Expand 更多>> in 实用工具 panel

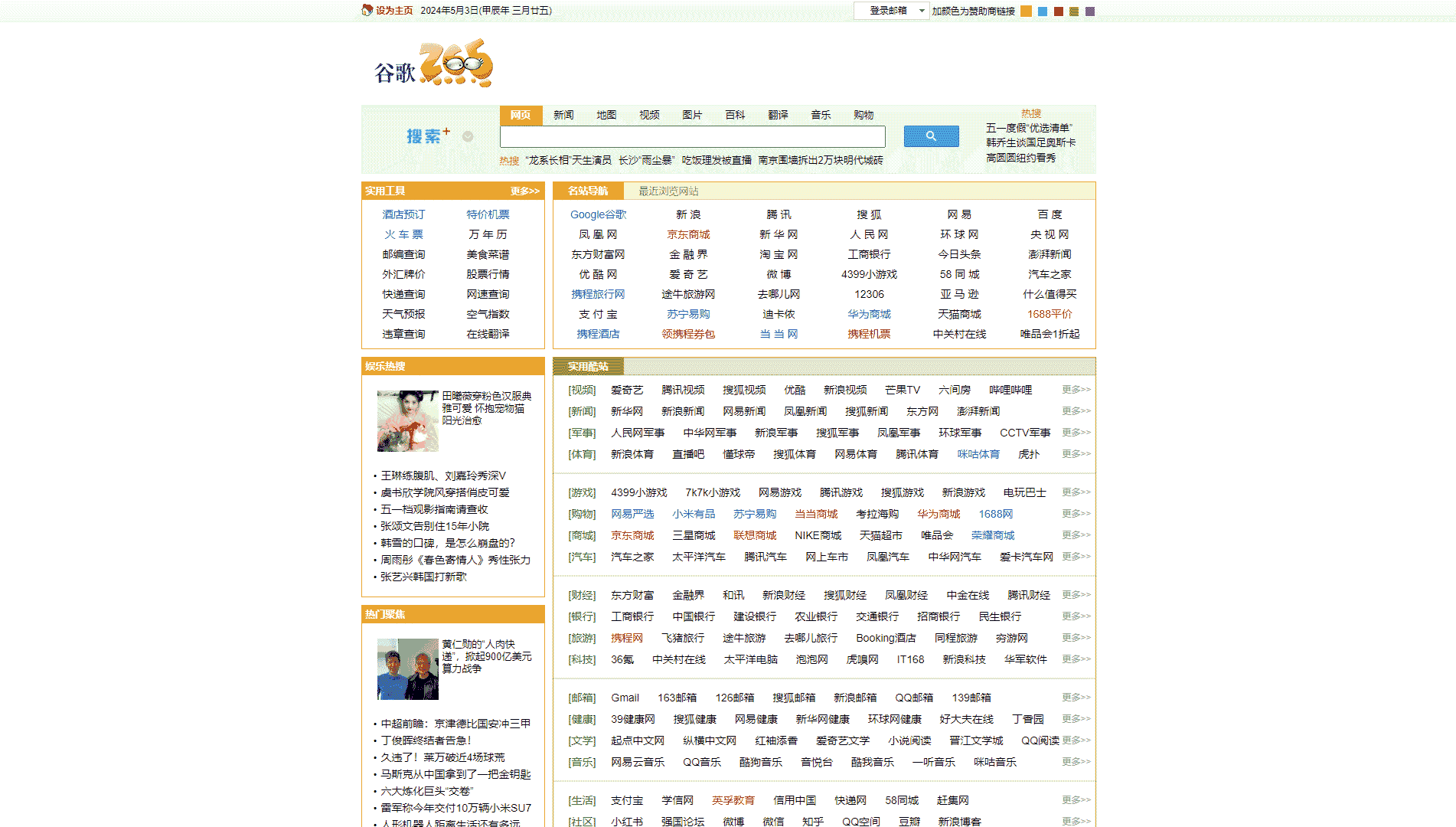click(x=525, y=191)
